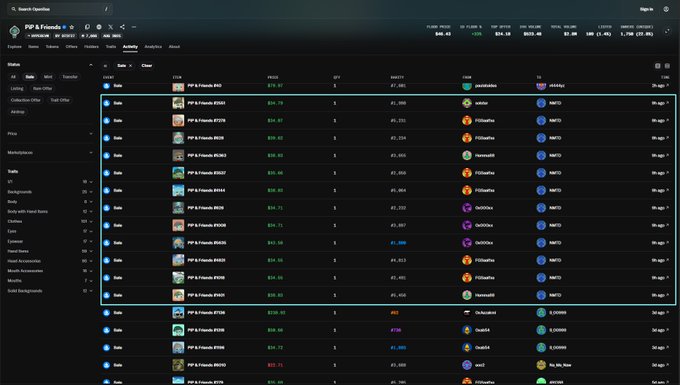This screenshot has width=680, height=385.
Task: Click the PiP & Friends collection avatar
Action: click(x=15, y=31)
